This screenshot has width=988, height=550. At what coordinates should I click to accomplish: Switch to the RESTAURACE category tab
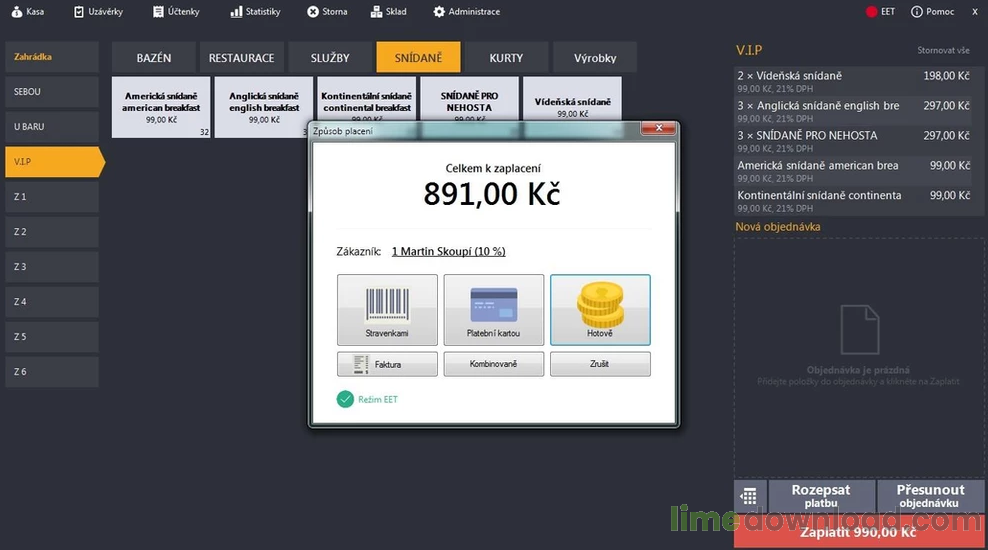tap(241, 57)
